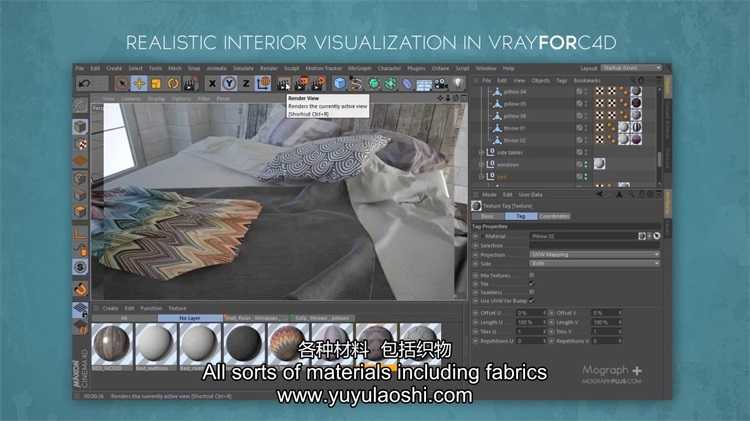Open Create menu in Material Manager

pos(110,309)
